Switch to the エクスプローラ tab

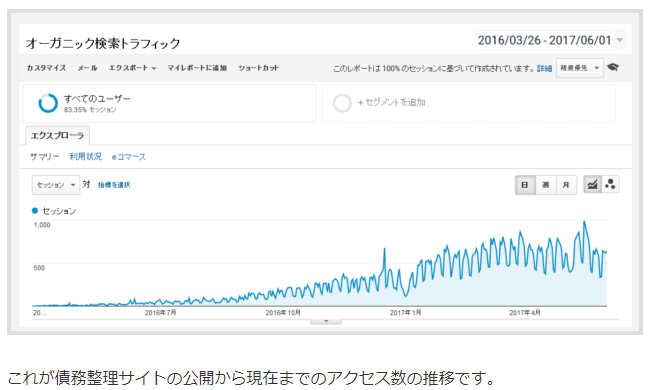click(57, 136)
